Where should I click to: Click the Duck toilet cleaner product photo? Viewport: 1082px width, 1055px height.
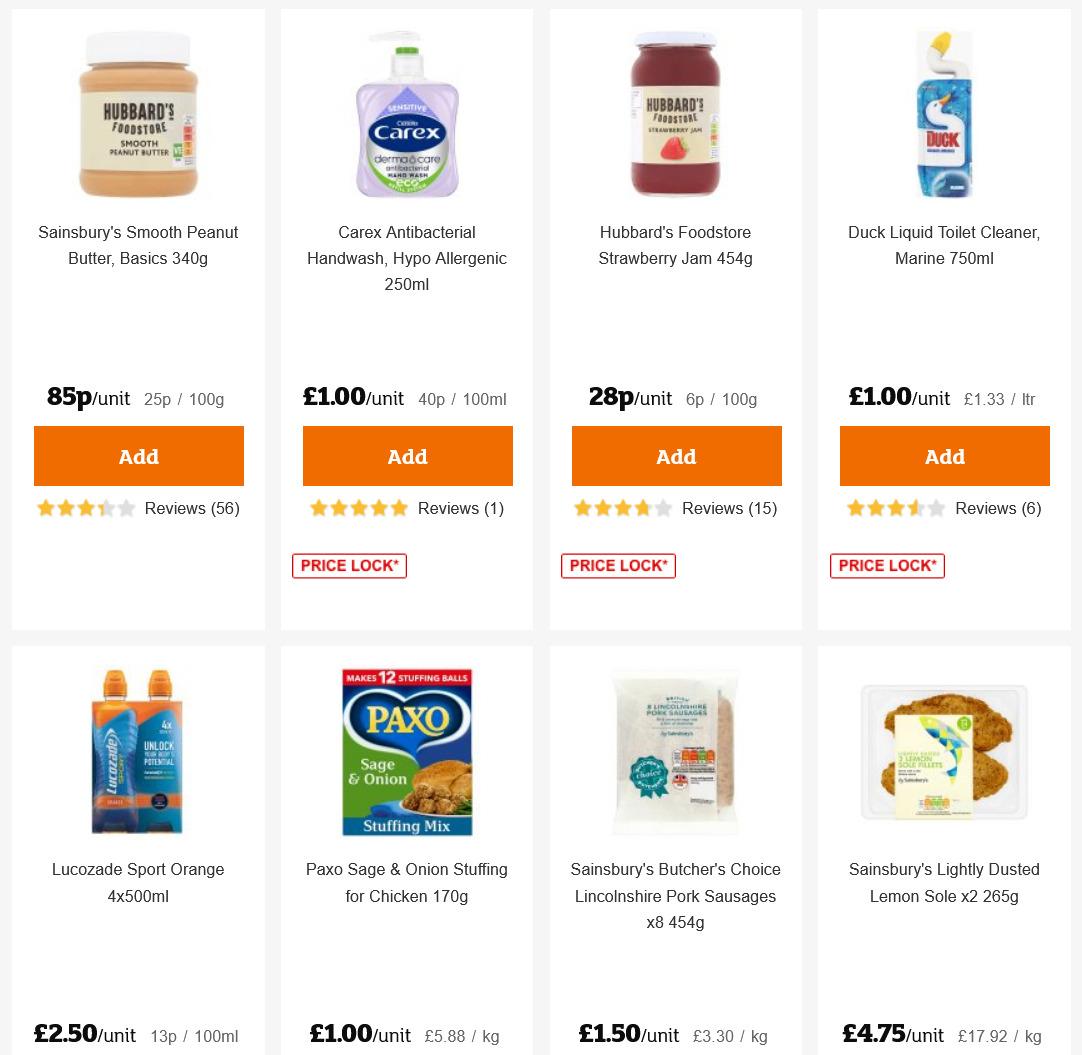944,114
